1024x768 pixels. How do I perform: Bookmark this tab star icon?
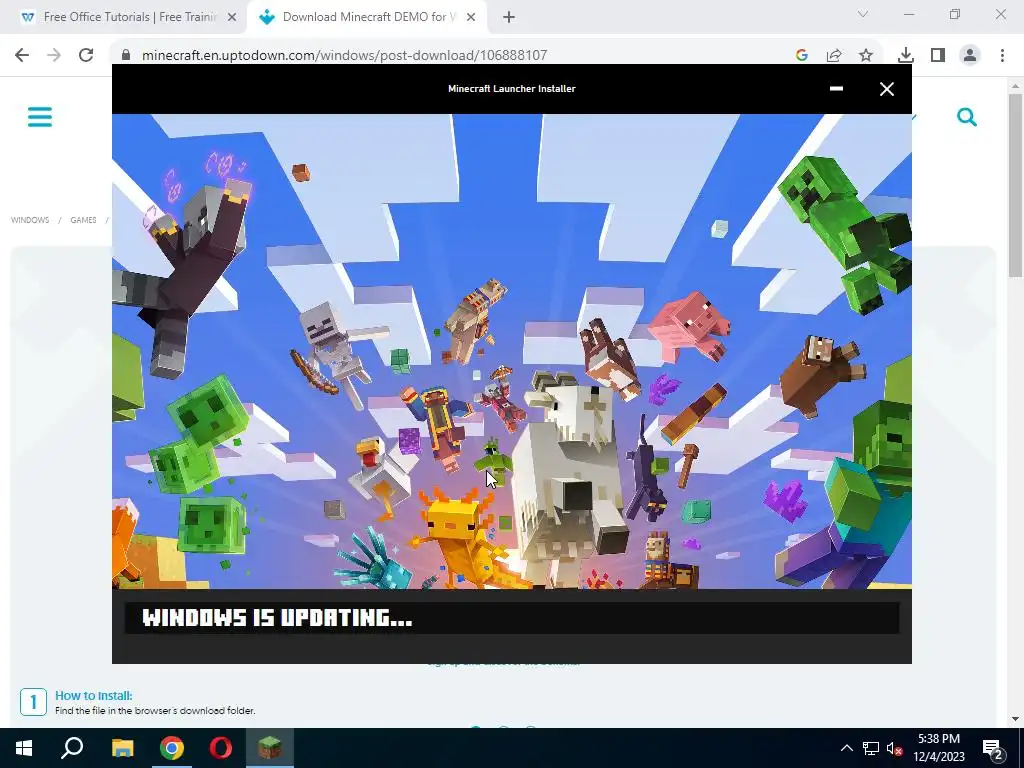coord(866,56)
